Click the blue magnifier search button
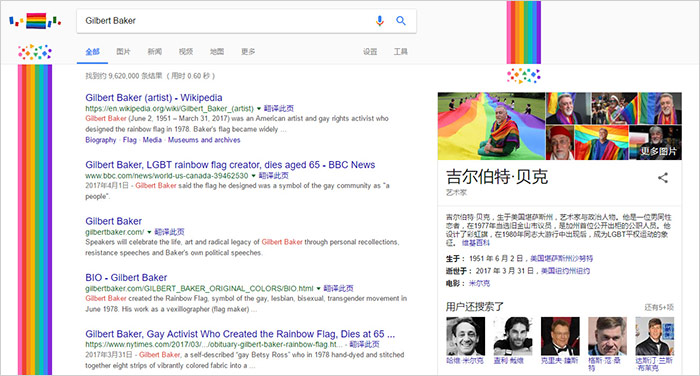 401,21
